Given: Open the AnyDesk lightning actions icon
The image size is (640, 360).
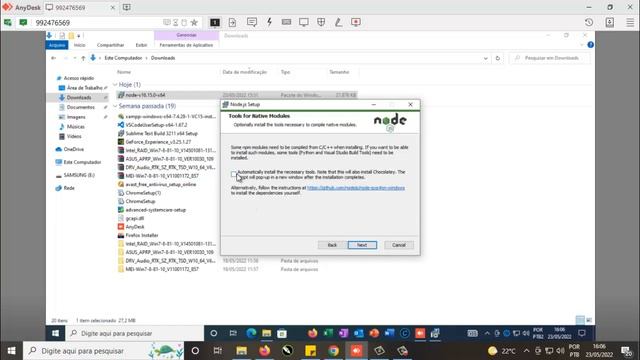Looking at the screenshot, I should (269, 22).
